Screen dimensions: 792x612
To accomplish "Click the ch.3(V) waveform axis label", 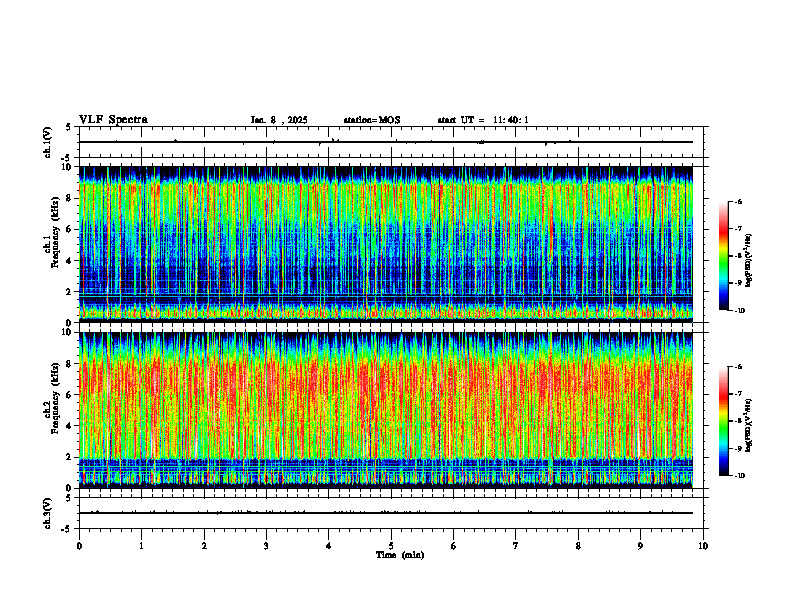I will coord(48,513).
